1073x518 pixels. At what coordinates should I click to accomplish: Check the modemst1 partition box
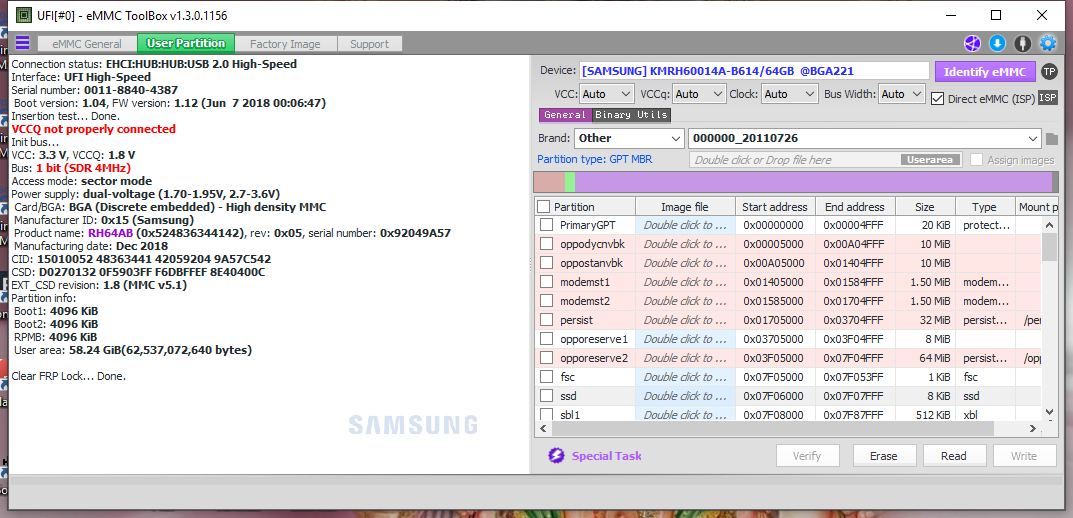coord(546,282)
